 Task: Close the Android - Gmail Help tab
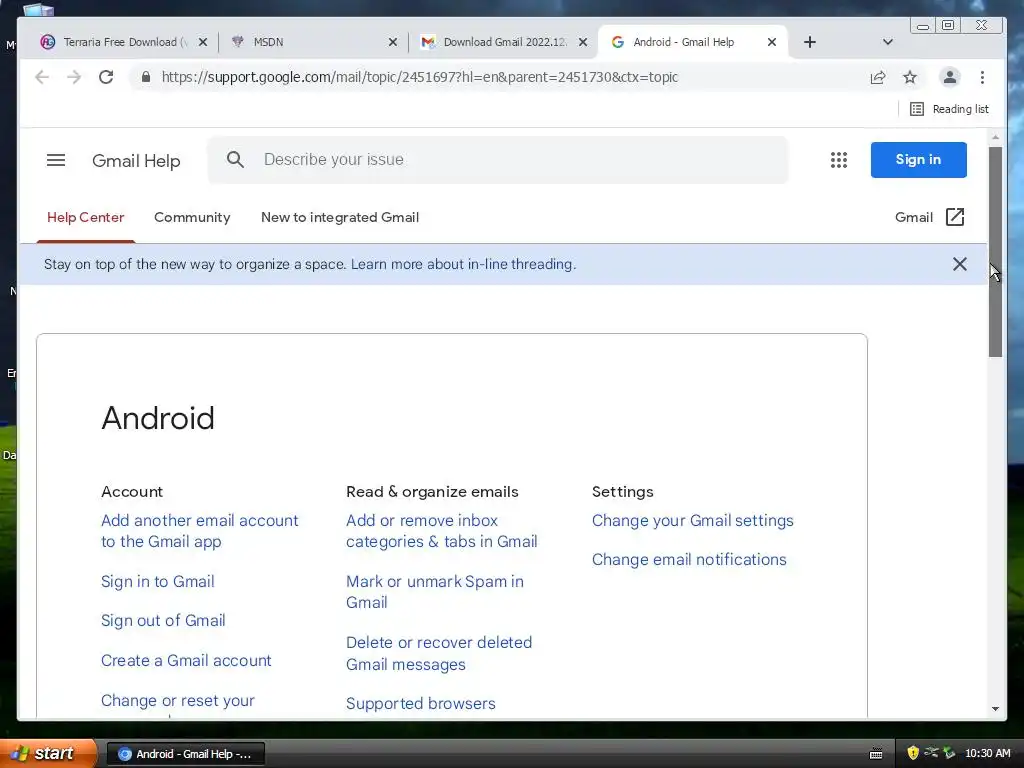771,42
